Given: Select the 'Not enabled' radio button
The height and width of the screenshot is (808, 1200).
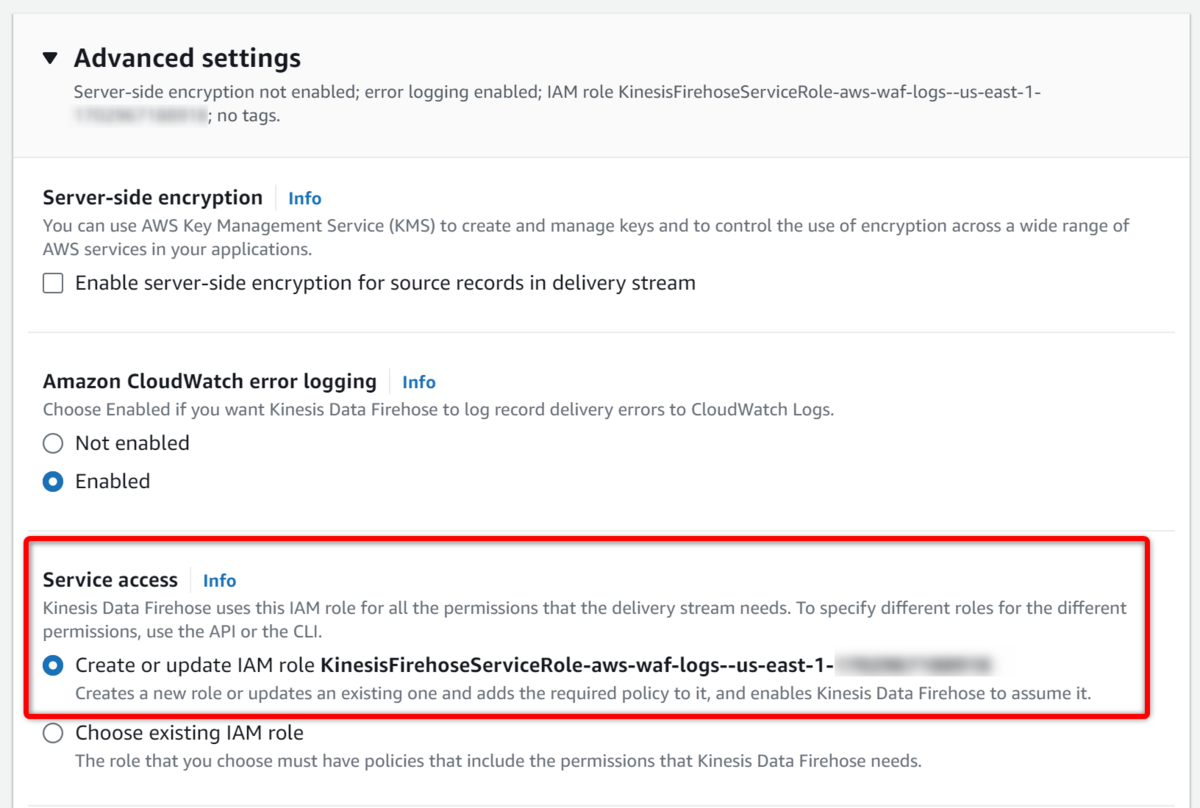Looking at the screenshot, I should [x=53, y=443].
